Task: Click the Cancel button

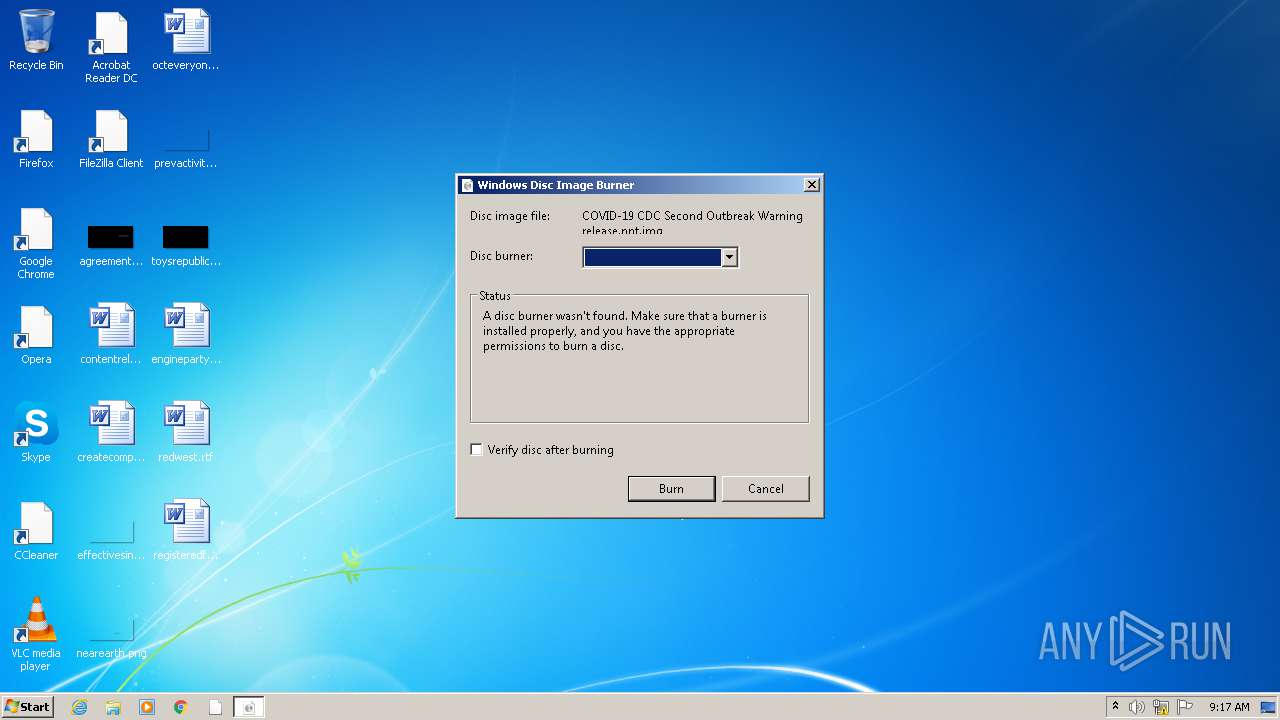Action: (x=766, y=489)
